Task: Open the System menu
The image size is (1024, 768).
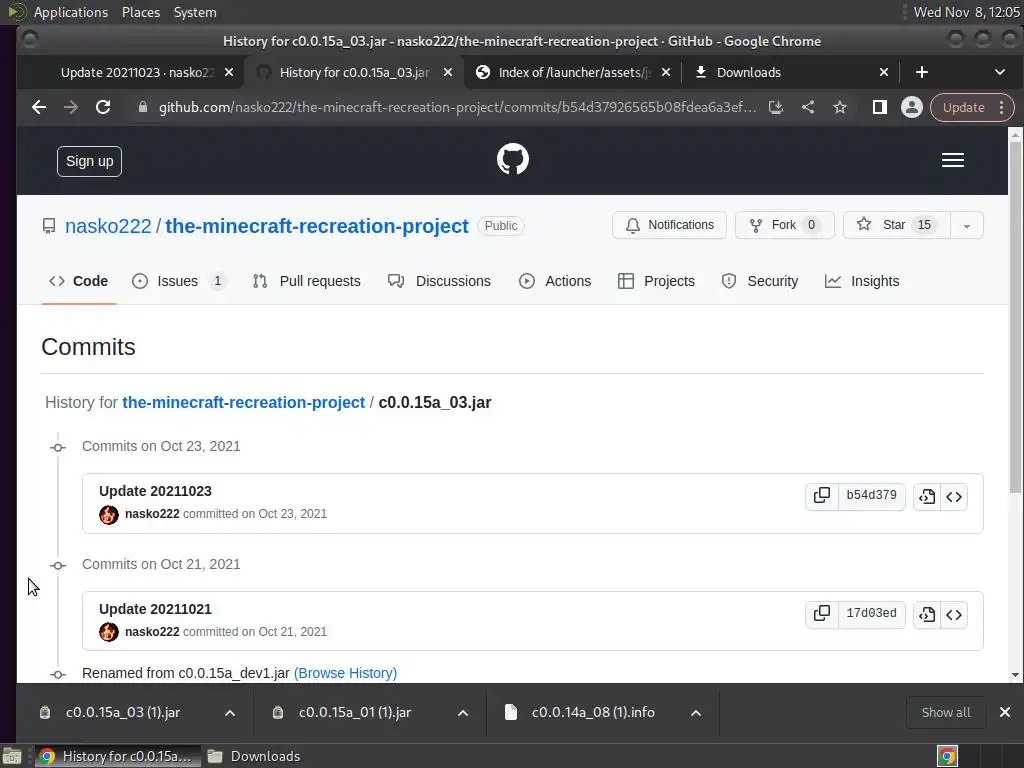Action: coord(195,12)
